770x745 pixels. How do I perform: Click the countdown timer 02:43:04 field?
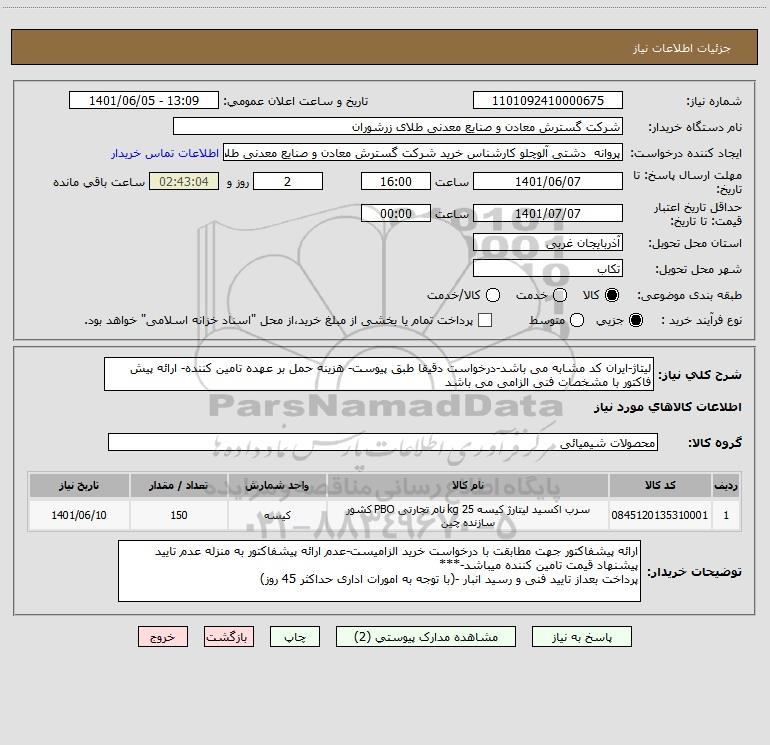coord(184,181)
